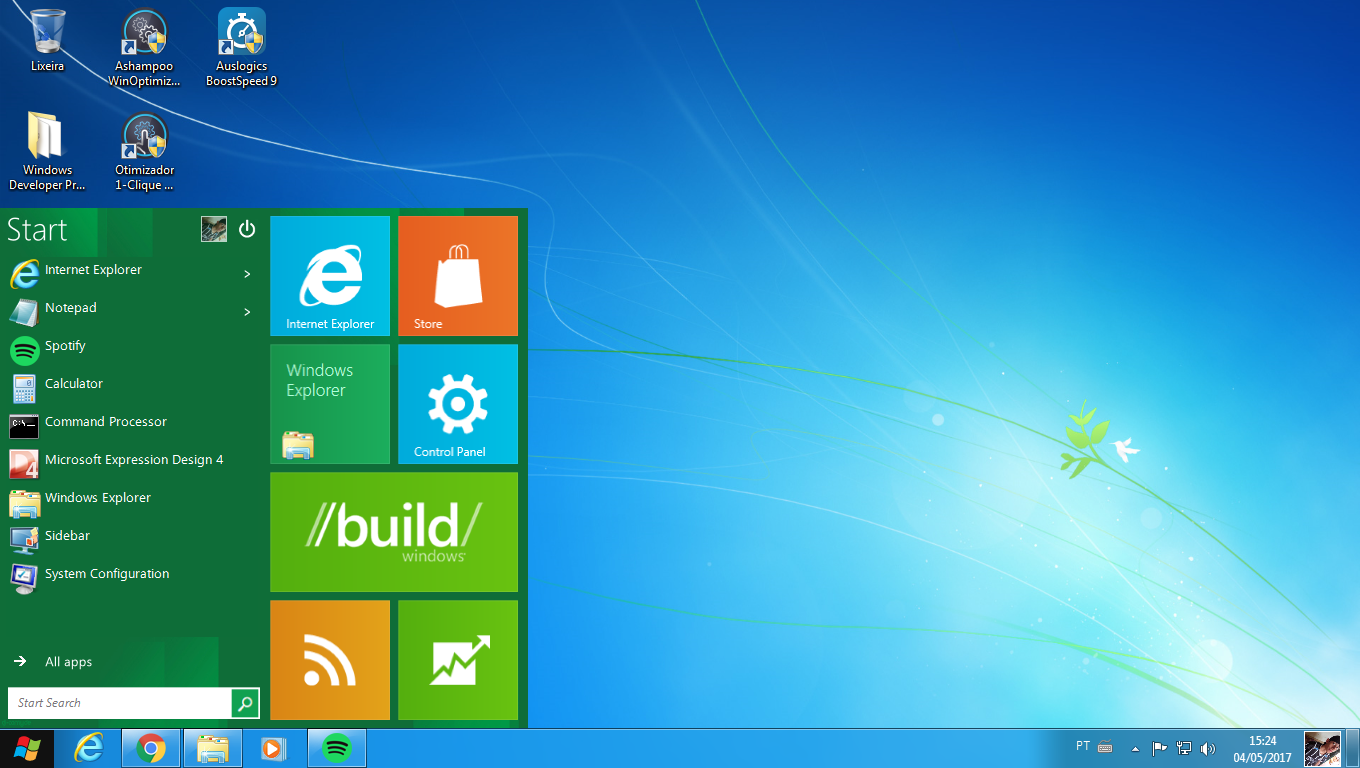Open the volume speaker tray icon
This screenshot has width=1360, height=768.
pyautogui.click(x=1208, y=748)
